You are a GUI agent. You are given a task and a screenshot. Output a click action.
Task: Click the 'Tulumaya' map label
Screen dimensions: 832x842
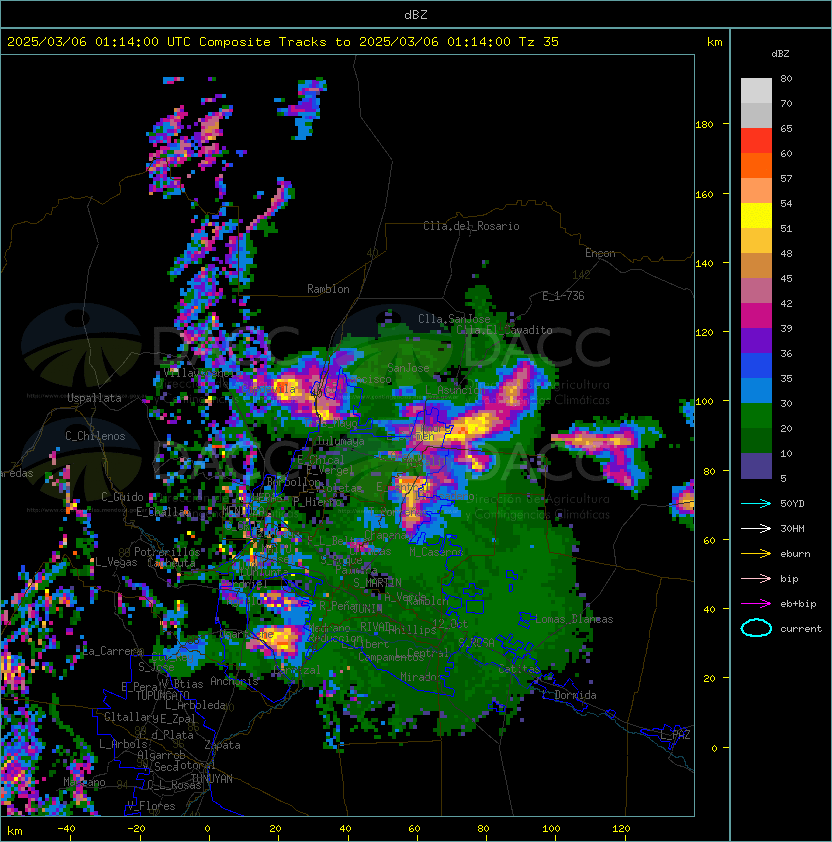tap(341, 441)
